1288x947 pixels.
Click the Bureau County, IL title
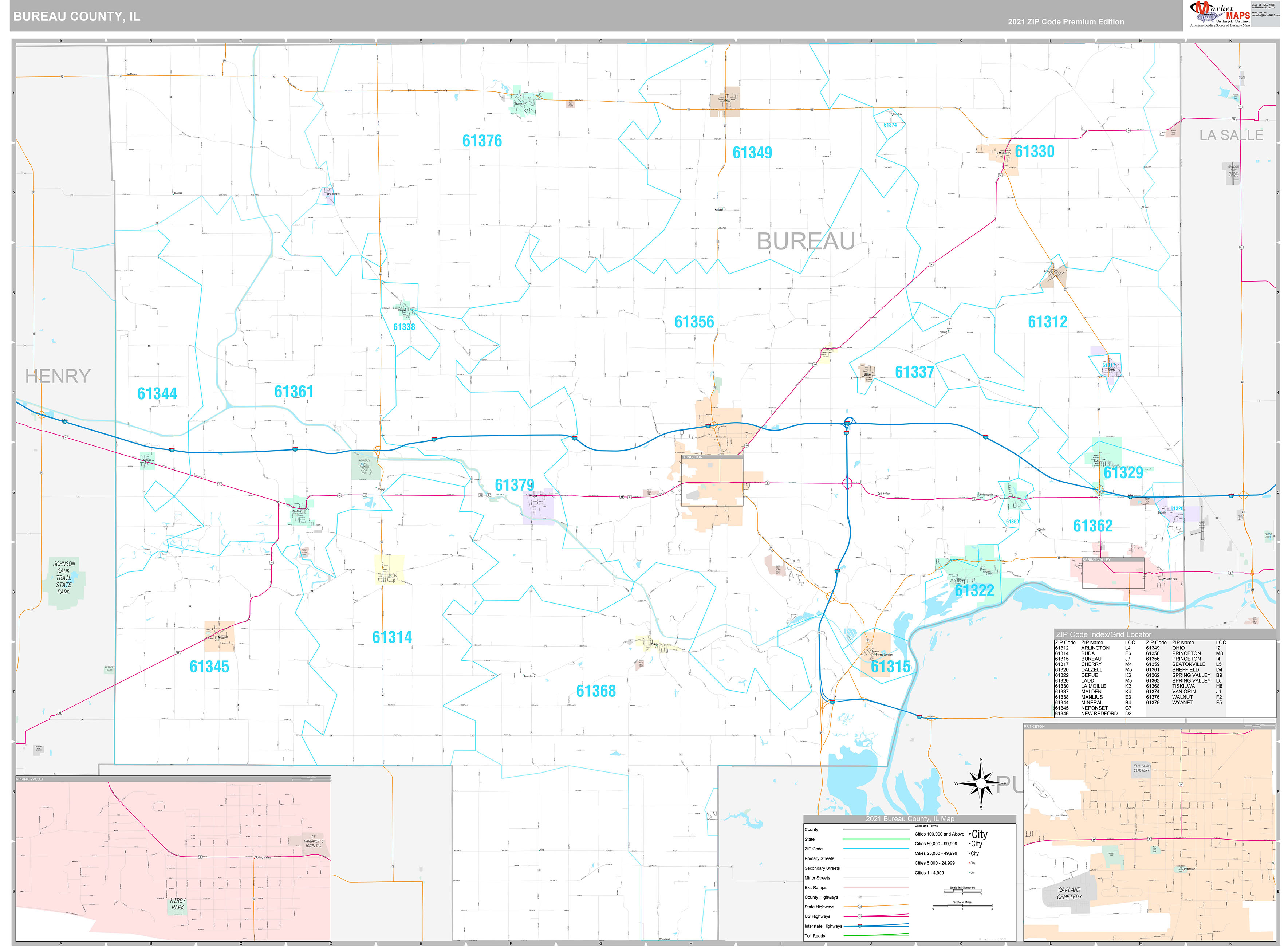pos(76,17)
